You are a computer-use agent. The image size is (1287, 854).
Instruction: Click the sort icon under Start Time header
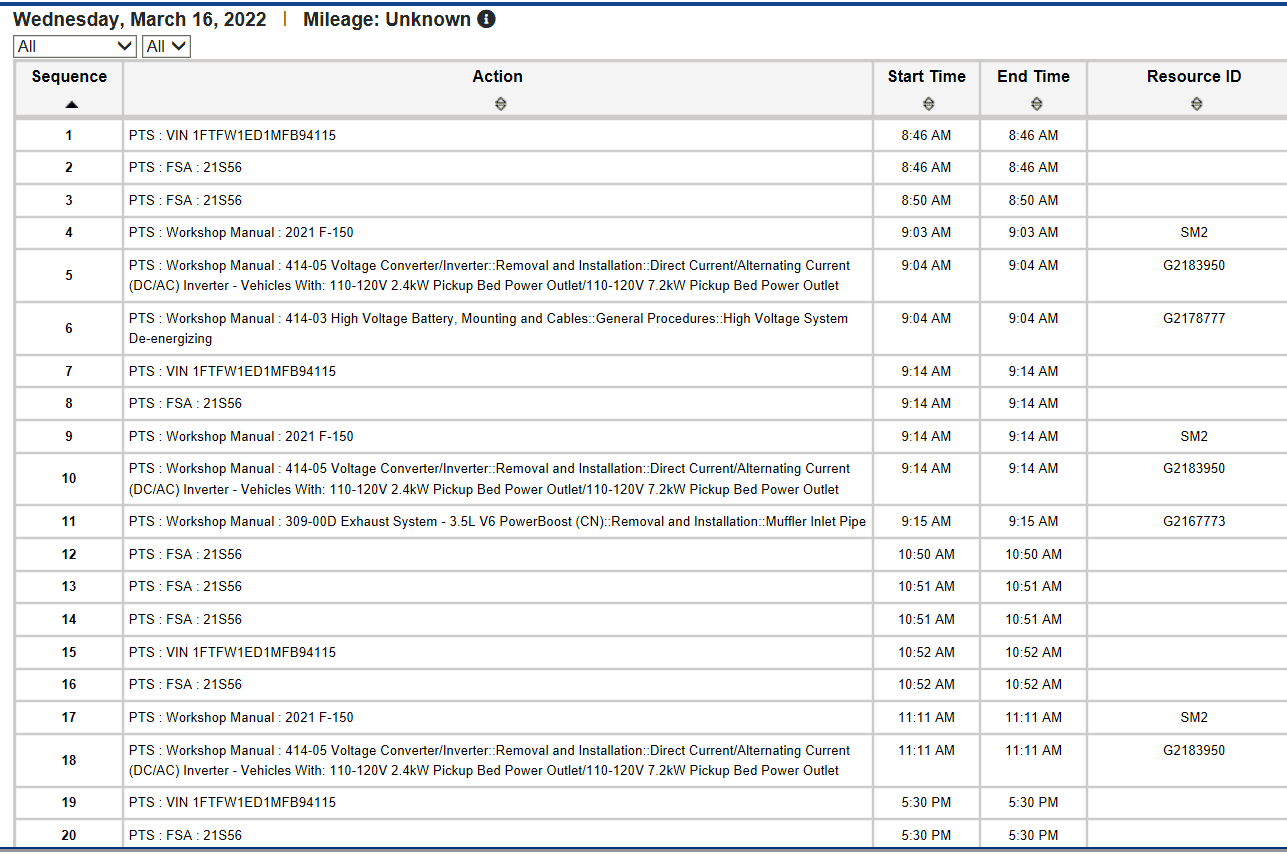click(927, 104)
